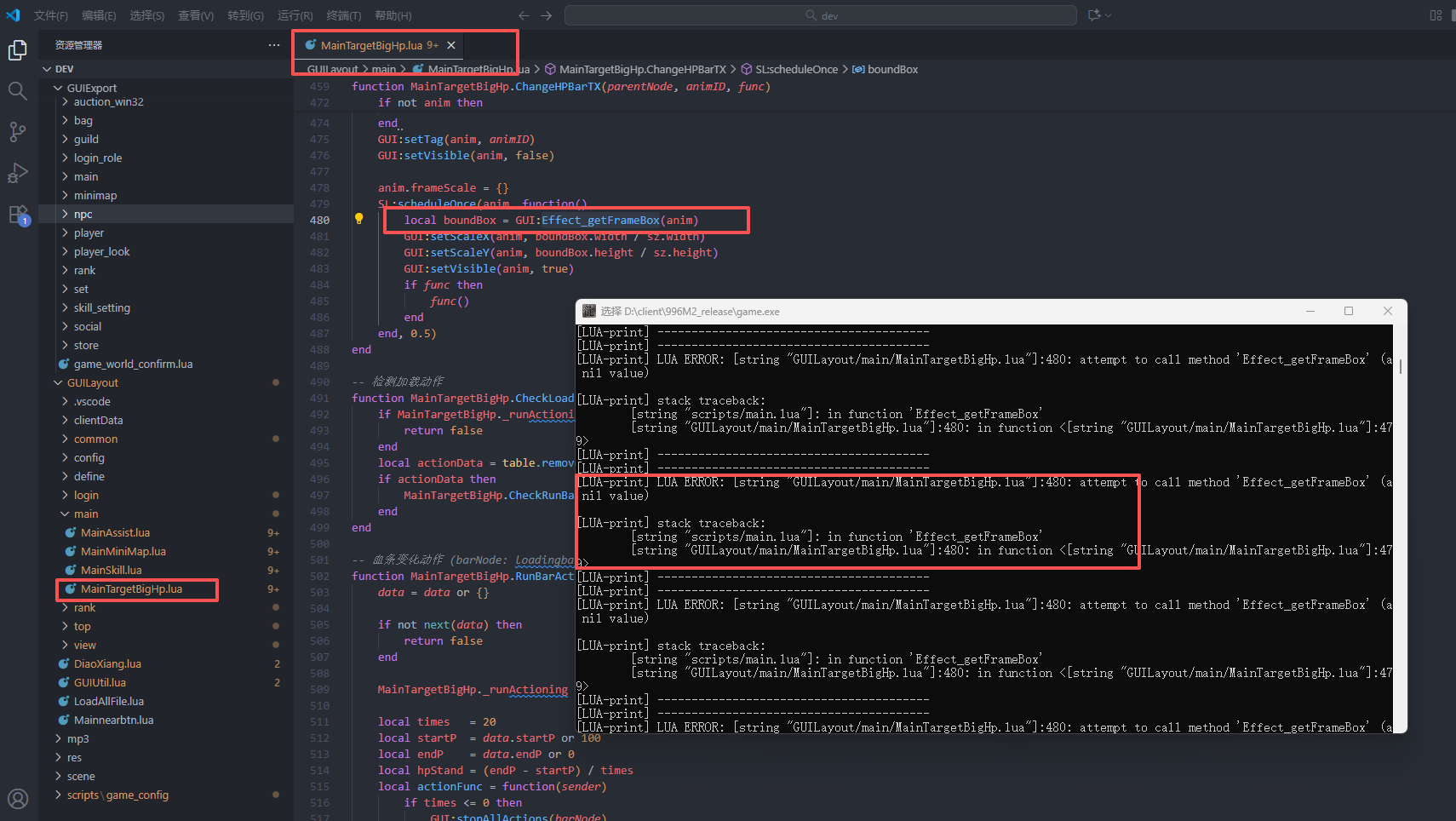Select boundBox in the breadcrumb
This screenshot has height=821, width=1456.
[891, 69]
